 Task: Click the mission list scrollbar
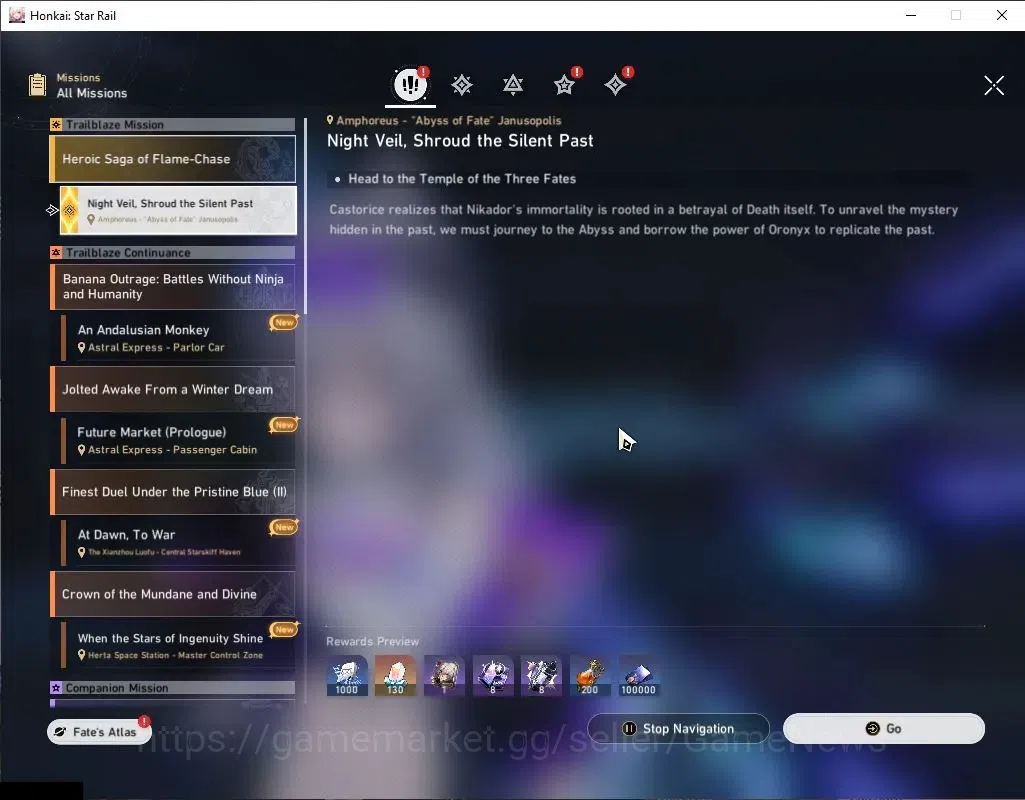pyautogui.click(x=305, y=216)
